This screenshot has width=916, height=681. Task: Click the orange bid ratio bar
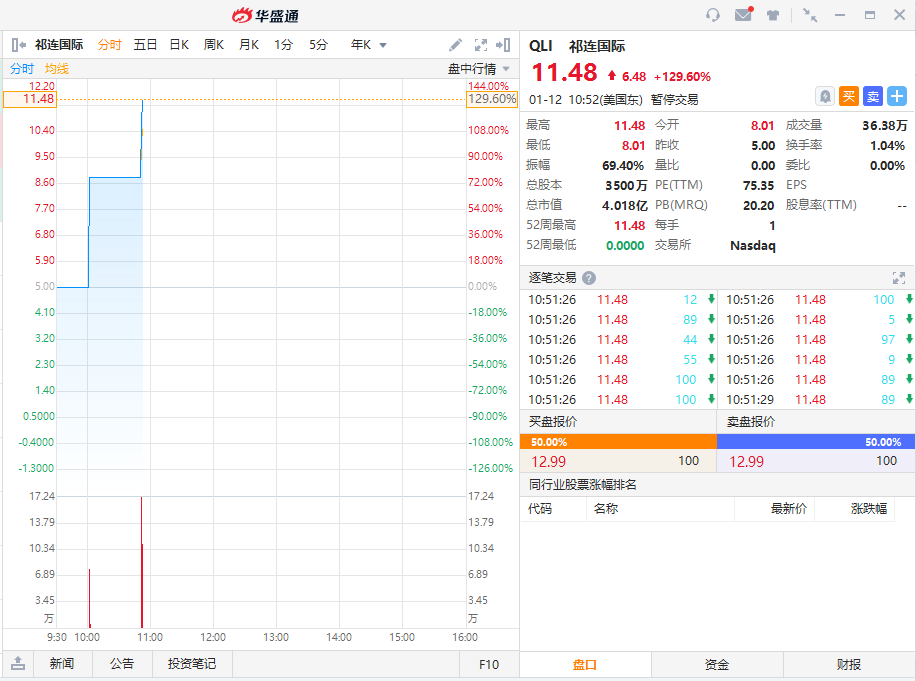coord(618,442)
